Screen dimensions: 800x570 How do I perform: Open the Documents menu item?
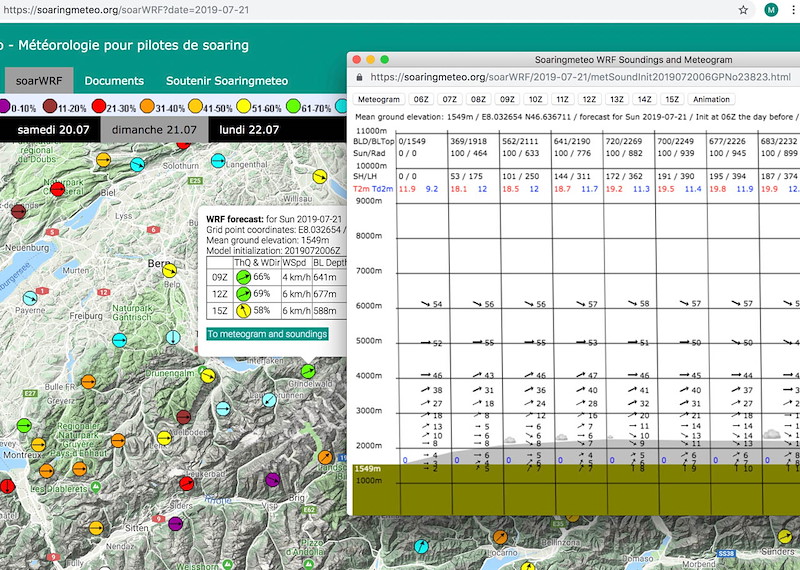[114, 81]
